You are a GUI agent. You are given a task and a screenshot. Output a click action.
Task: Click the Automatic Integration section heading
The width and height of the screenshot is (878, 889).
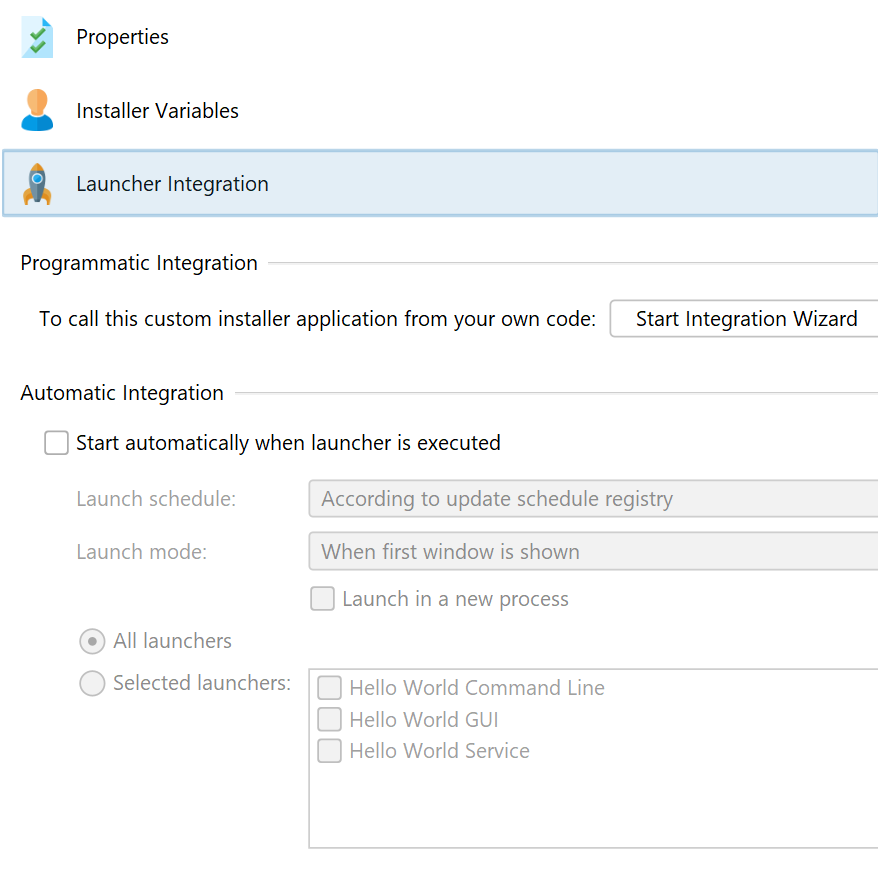[122, 393]
